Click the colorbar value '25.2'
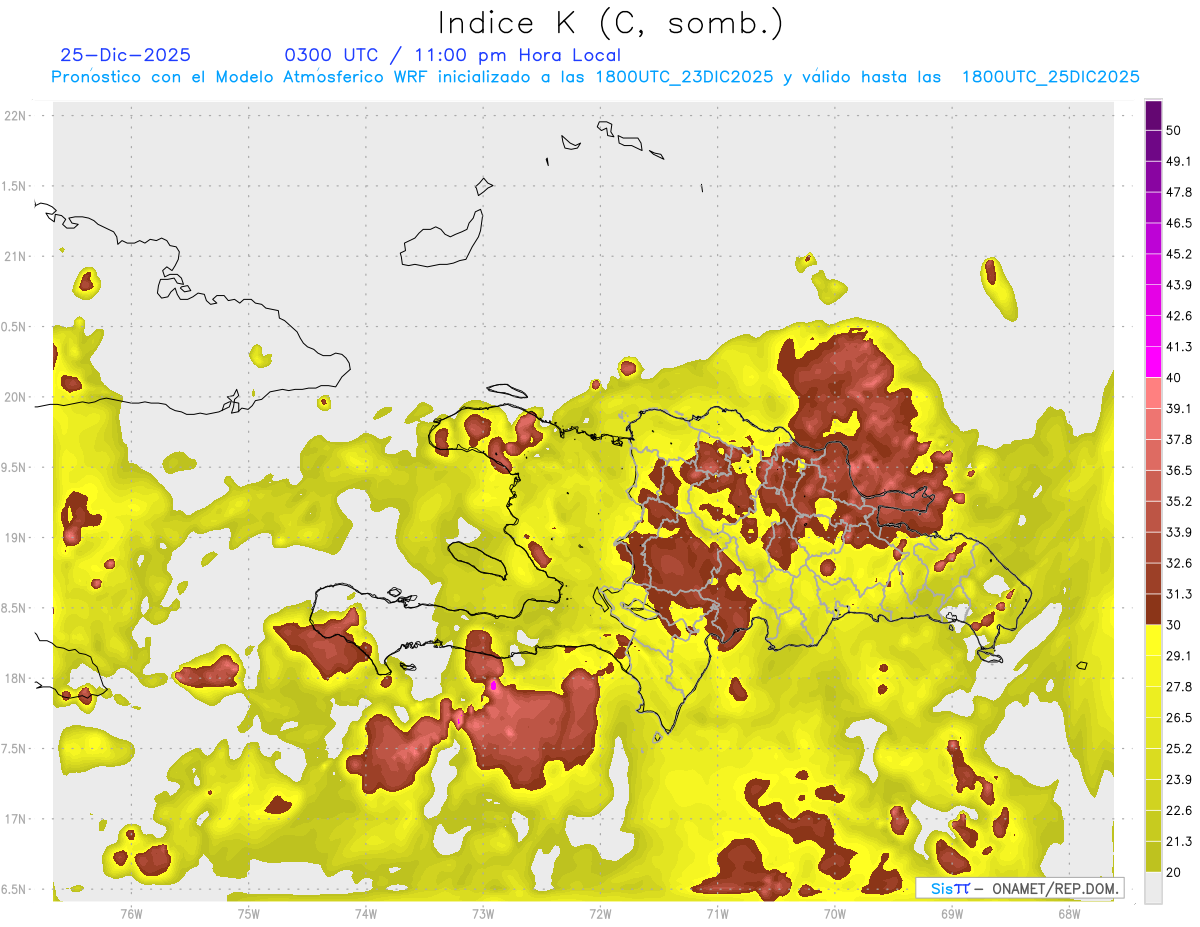This screenshot has height=927, width=1200. click(1178, 749)
